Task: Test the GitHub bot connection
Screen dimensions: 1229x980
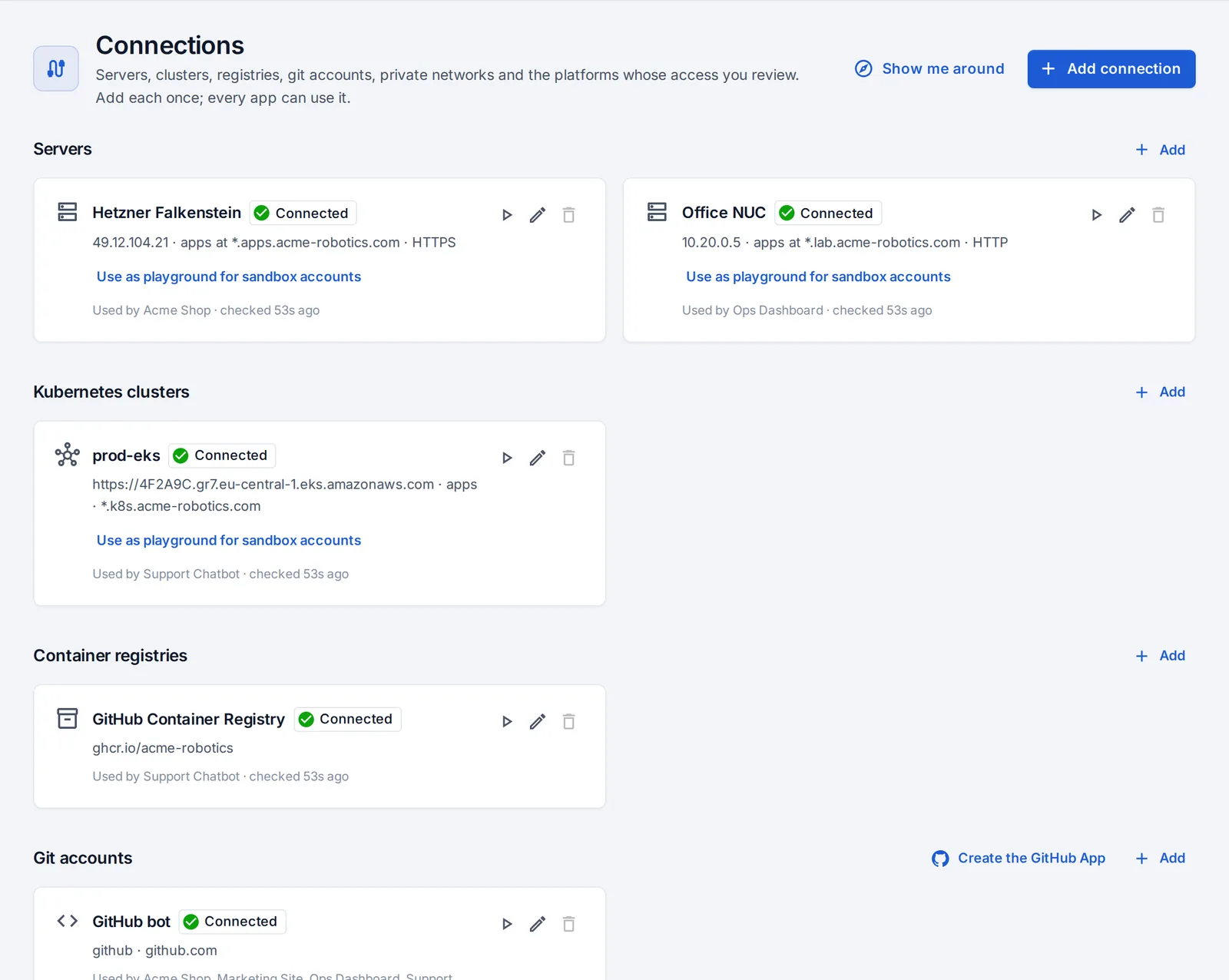Action: (507, 924)
